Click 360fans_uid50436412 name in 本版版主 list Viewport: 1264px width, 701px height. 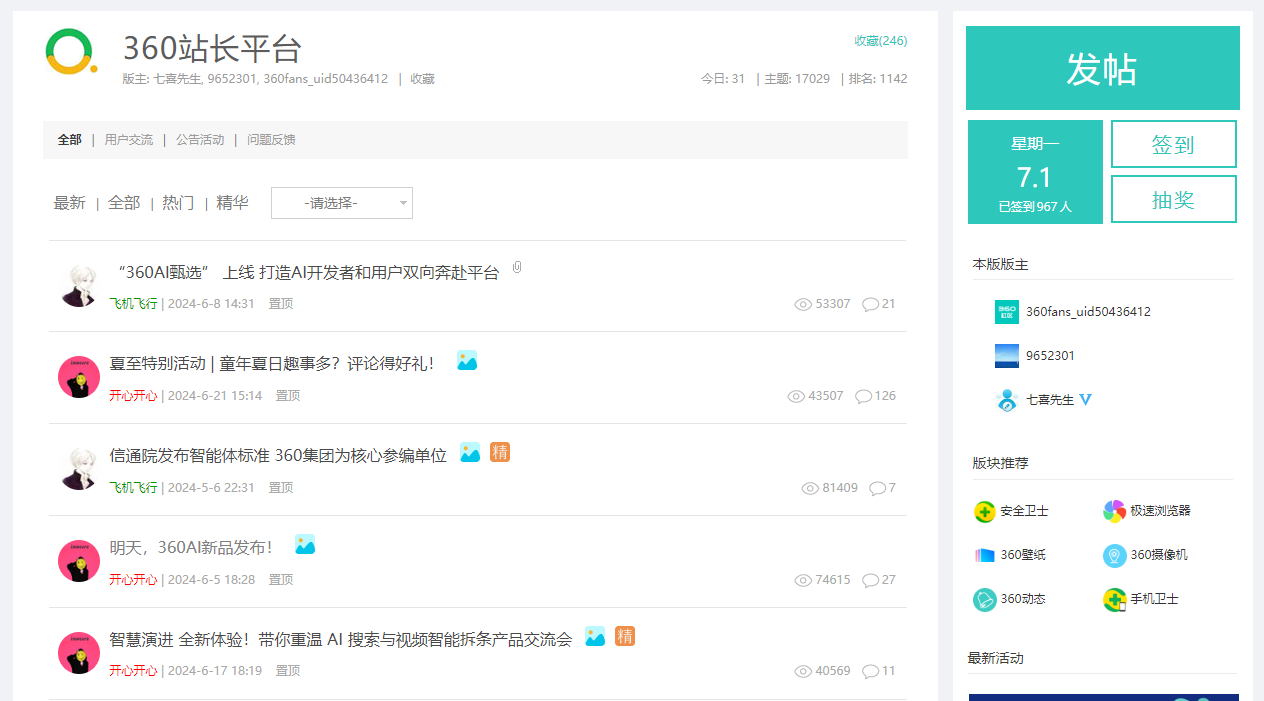[1088, 312]
